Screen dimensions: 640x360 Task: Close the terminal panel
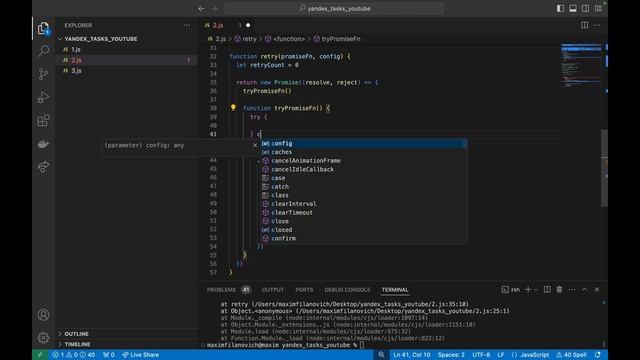point(597,289)
